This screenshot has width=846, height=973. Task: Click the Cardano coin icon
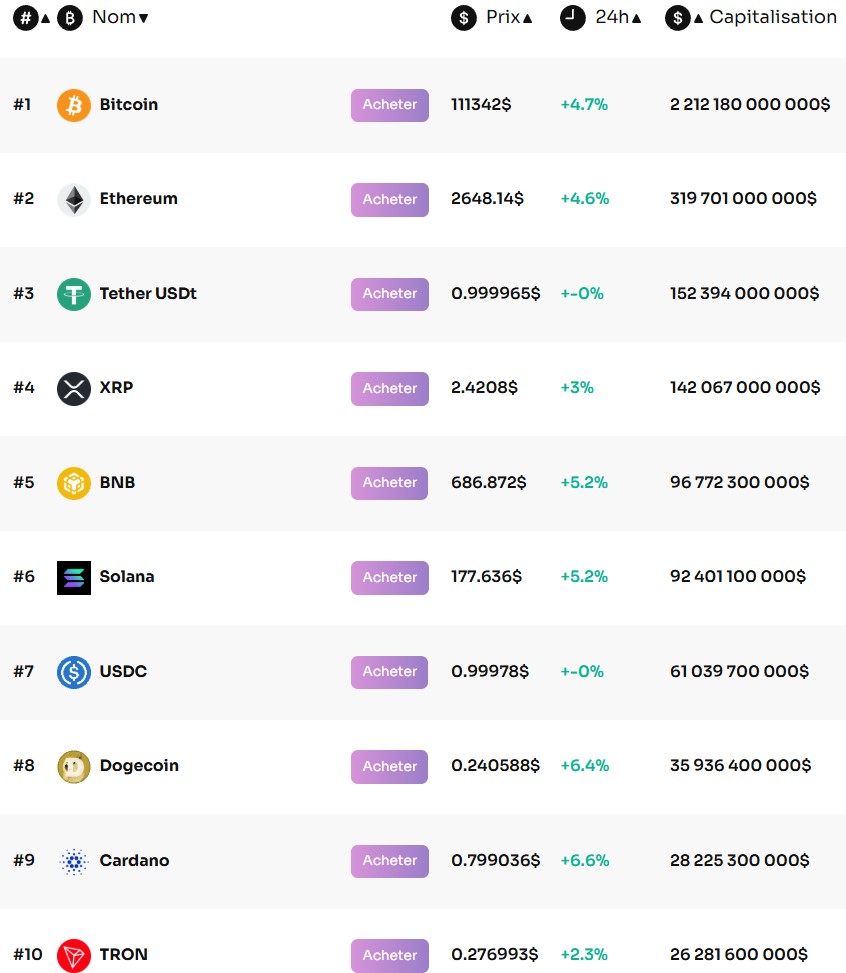74,860
